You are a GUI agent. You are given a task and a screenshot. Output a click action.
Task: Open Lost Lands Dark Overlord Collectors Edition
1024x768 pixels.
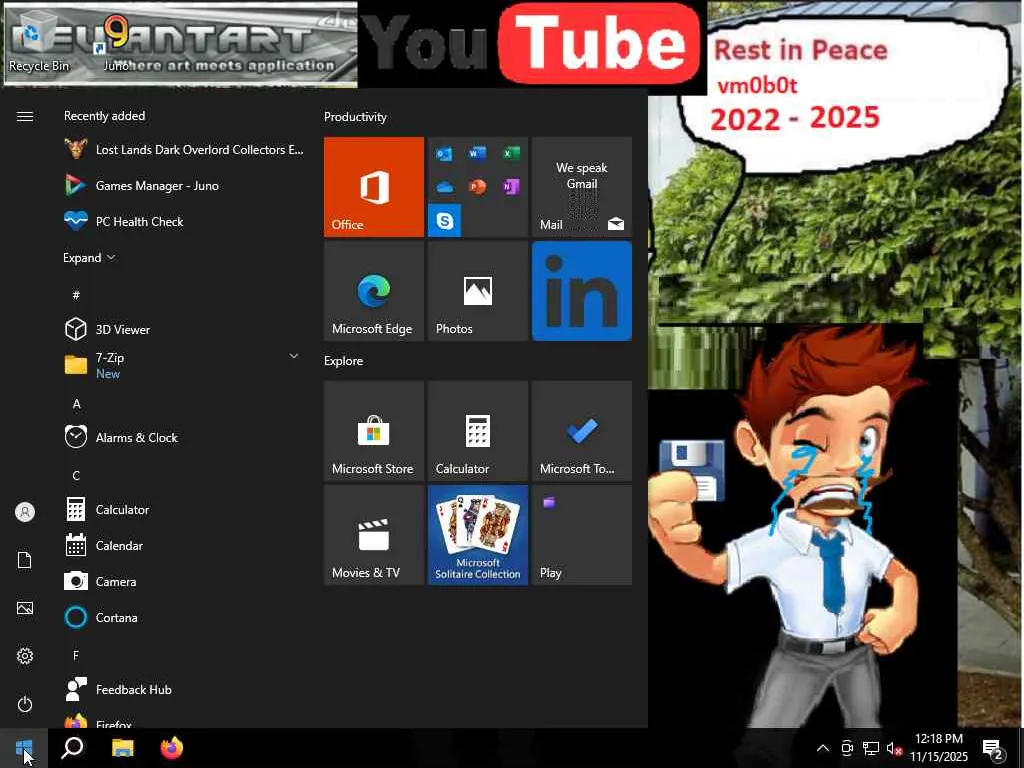[x=184, y=150]
